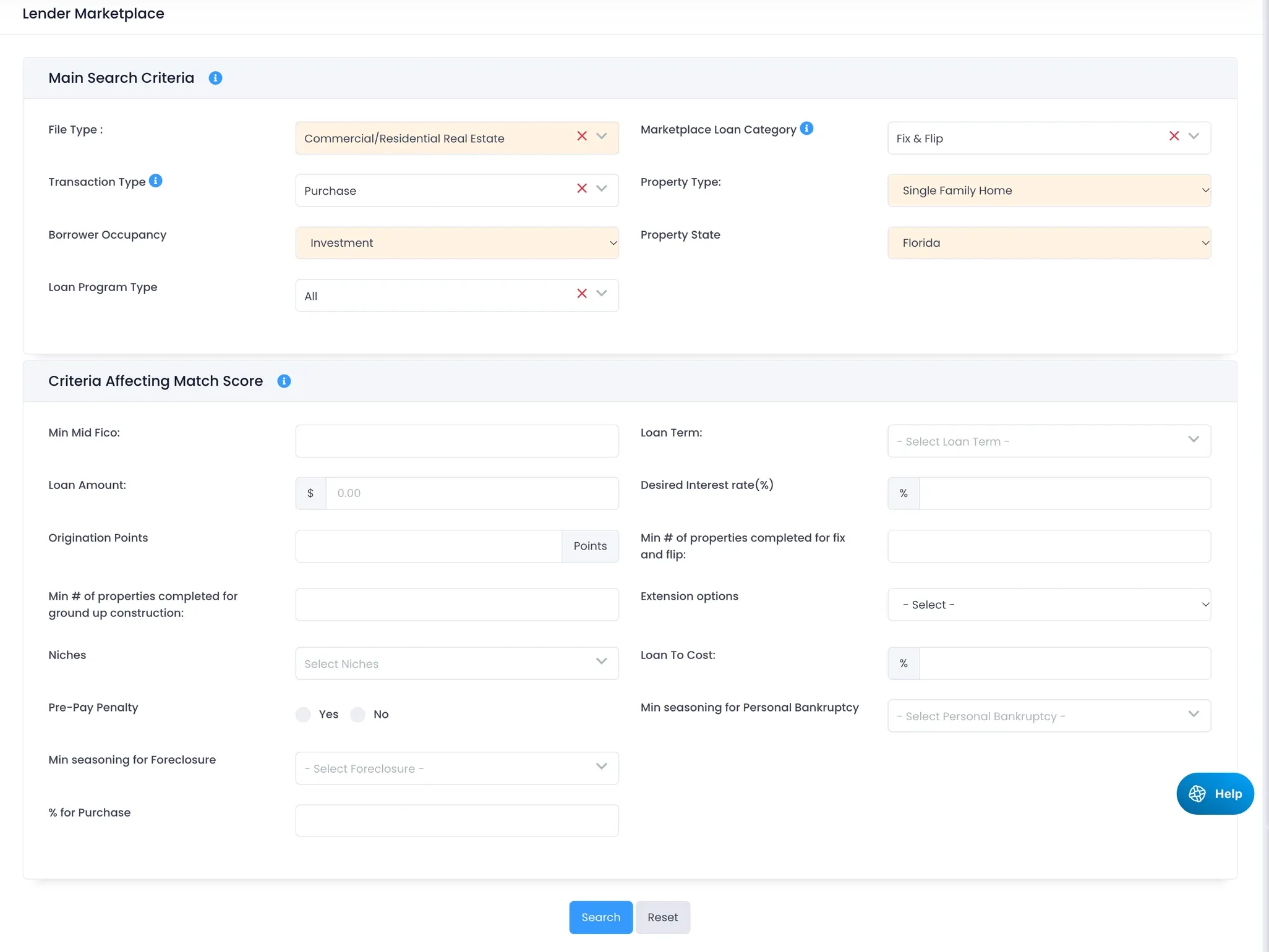Focus min properties for ground up construction field
This screenshot has width=1269, height=952.
click(457, 605)
